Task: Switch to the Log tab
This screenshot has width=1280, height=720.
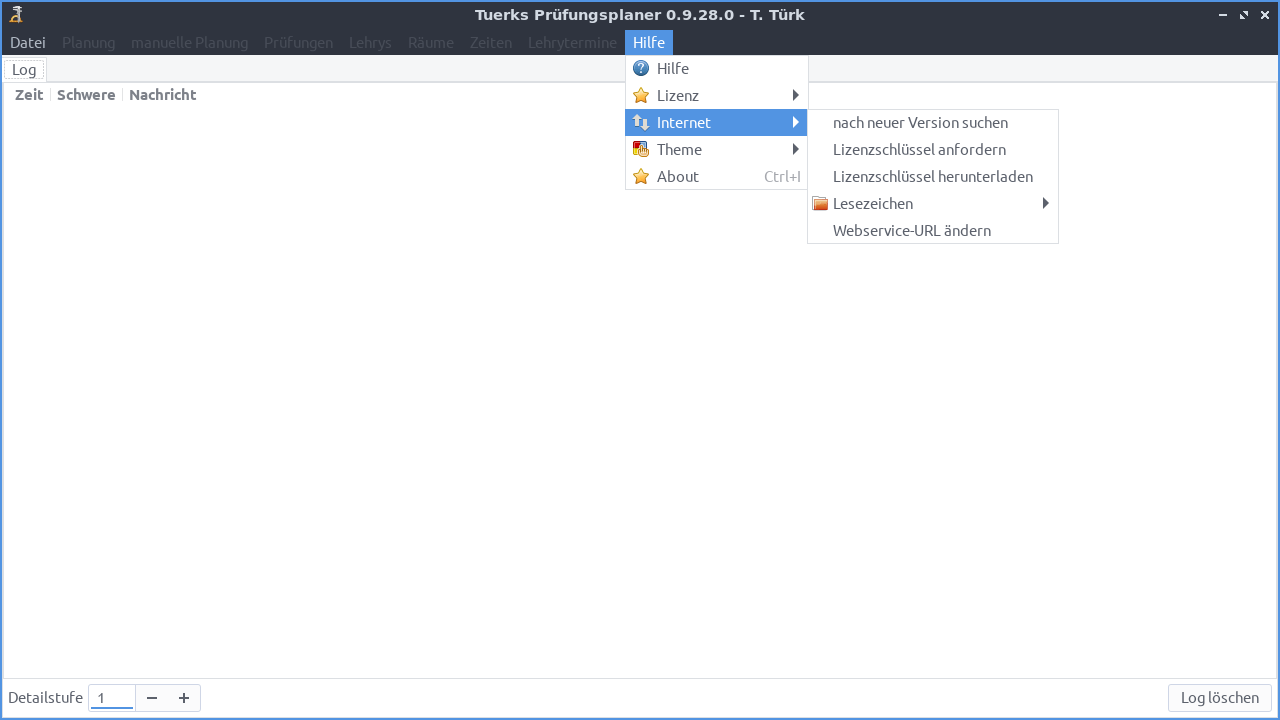Action: [24, 69]
